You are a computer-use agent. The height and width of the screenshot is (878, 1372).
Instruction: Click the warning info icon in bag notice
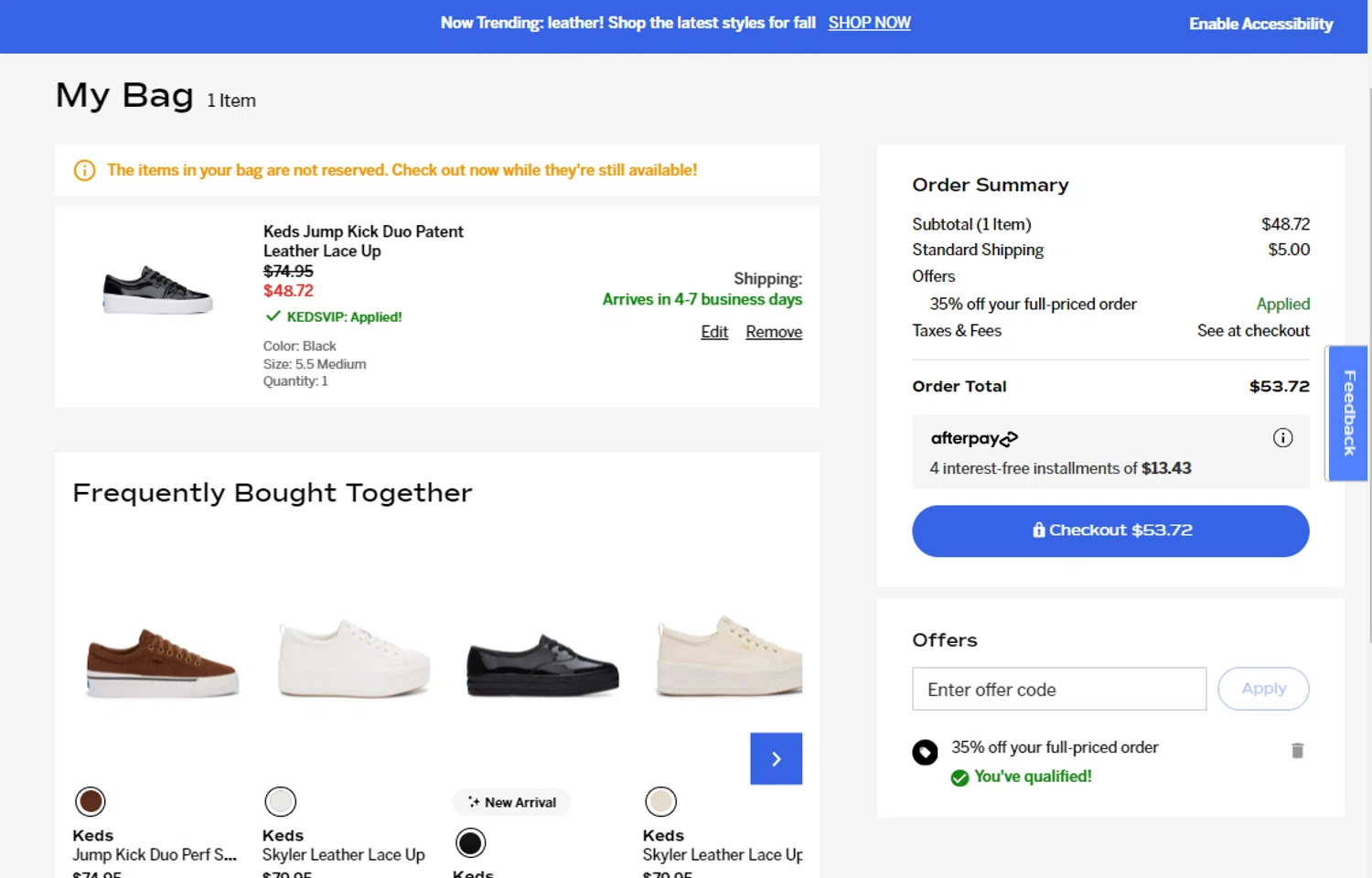pos(84,171)
